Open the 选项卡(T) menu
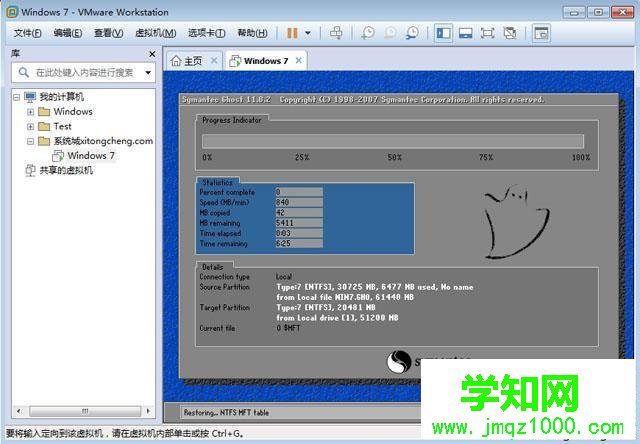The height and width of the screenshot is (444, 640). (x=207, y=33)
